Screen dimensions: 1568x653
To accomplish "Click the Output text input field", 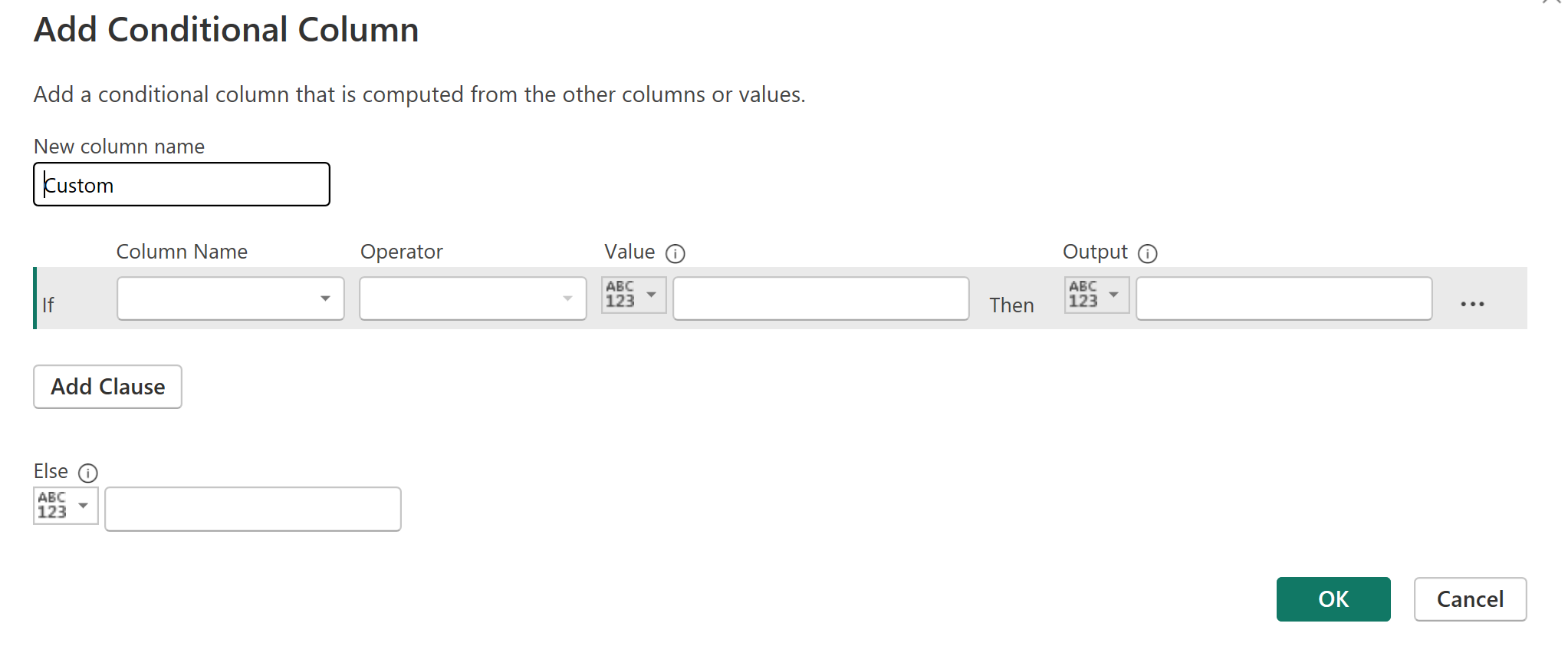I will click(x=1284, y=298).
